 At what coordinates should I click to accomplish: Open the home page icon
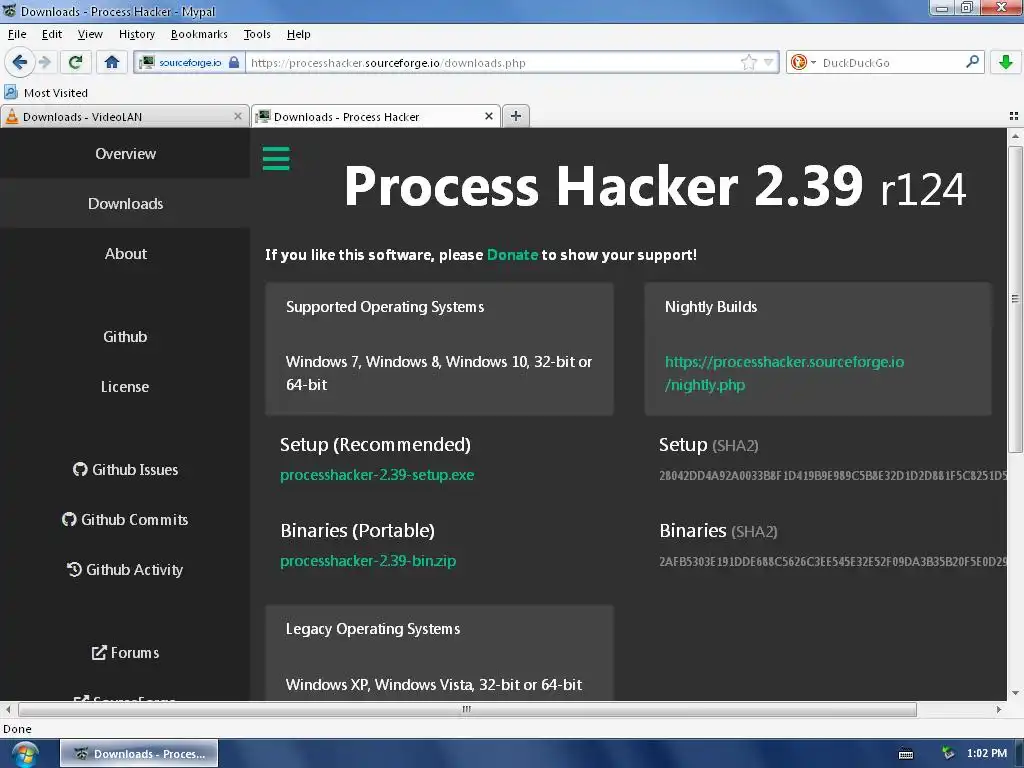(x=112, y=62)
